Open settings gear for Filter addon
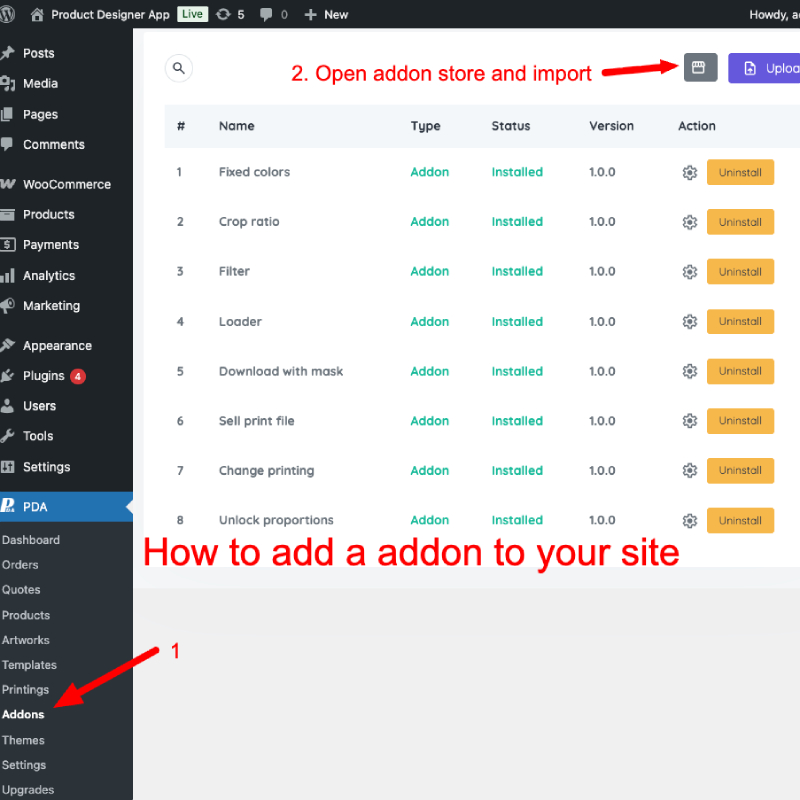 [x=689, y=272]
